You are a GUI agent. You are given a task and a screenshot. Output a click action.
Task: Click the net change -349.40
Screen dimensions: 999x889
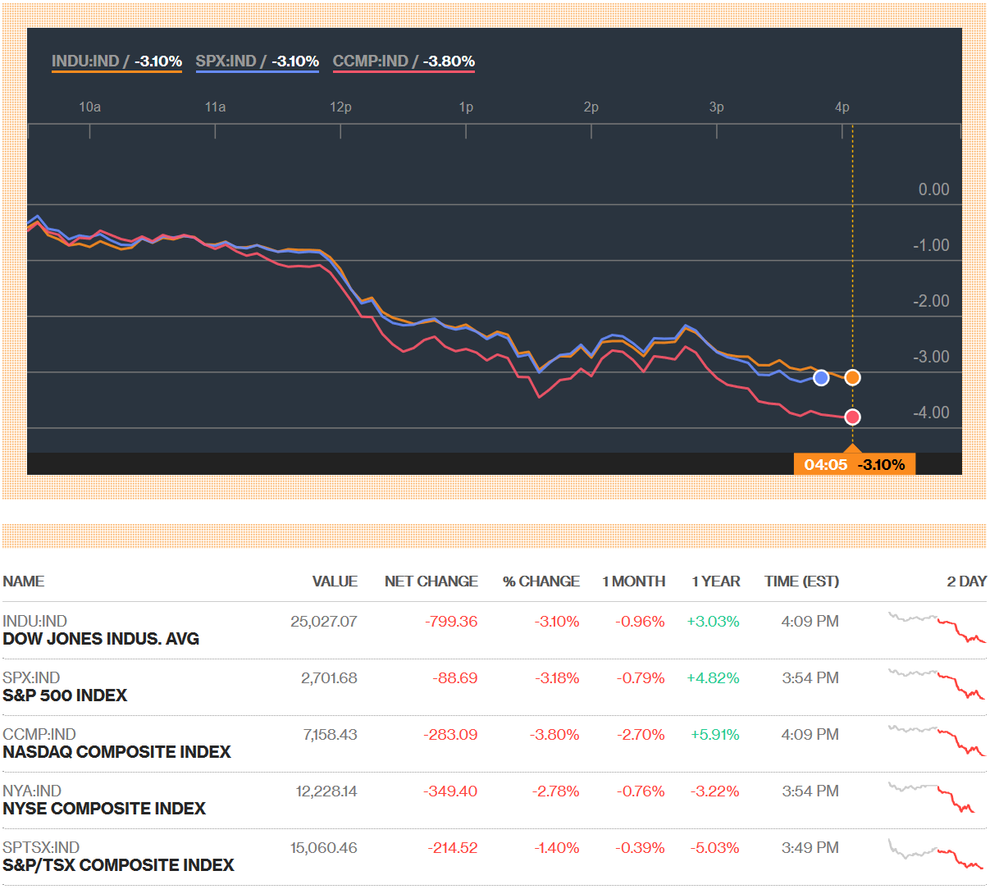click(x=450, y=791)
